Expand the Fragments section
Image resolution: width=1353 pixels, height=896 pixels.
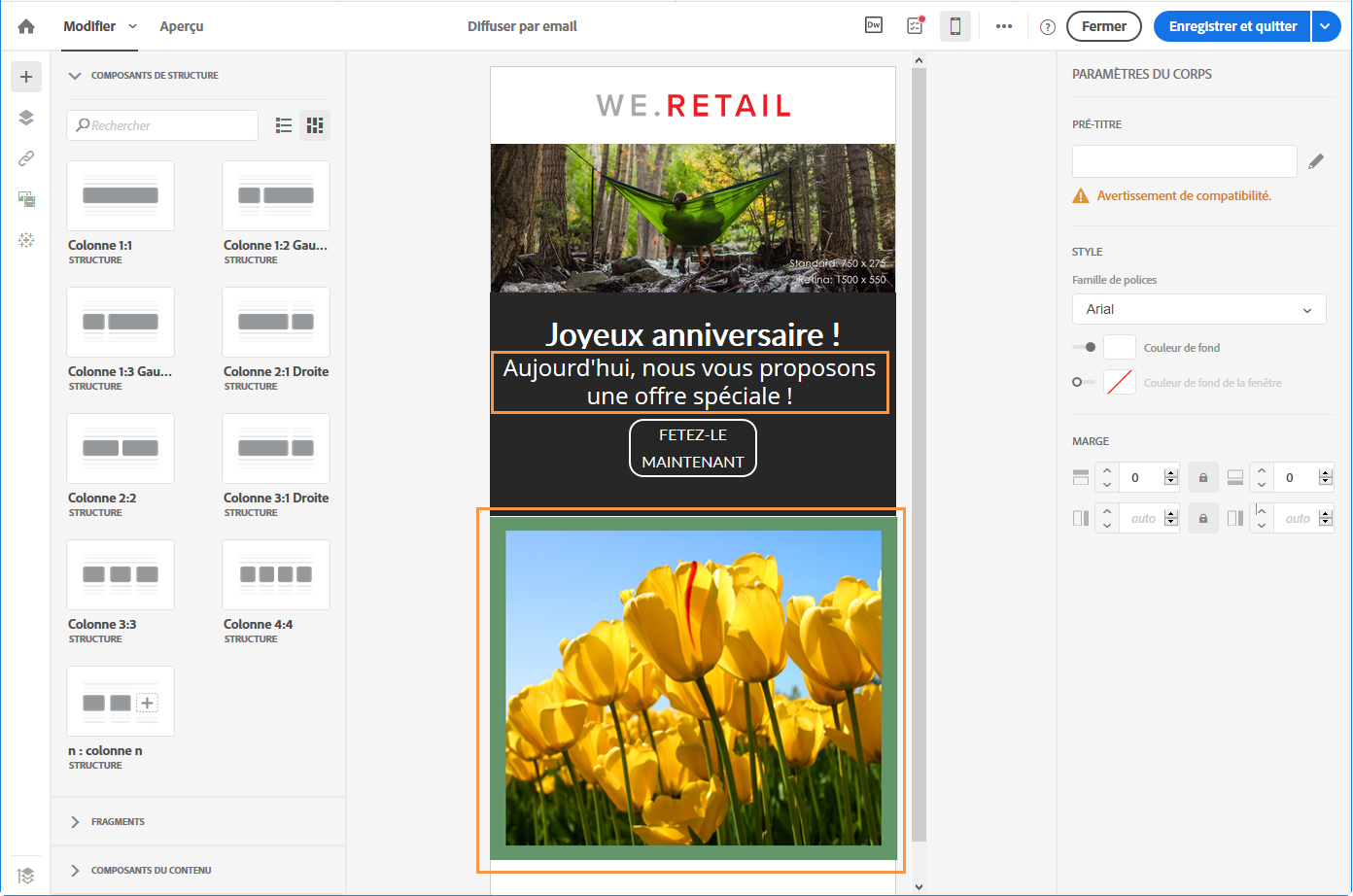click(x=118, y=822)
